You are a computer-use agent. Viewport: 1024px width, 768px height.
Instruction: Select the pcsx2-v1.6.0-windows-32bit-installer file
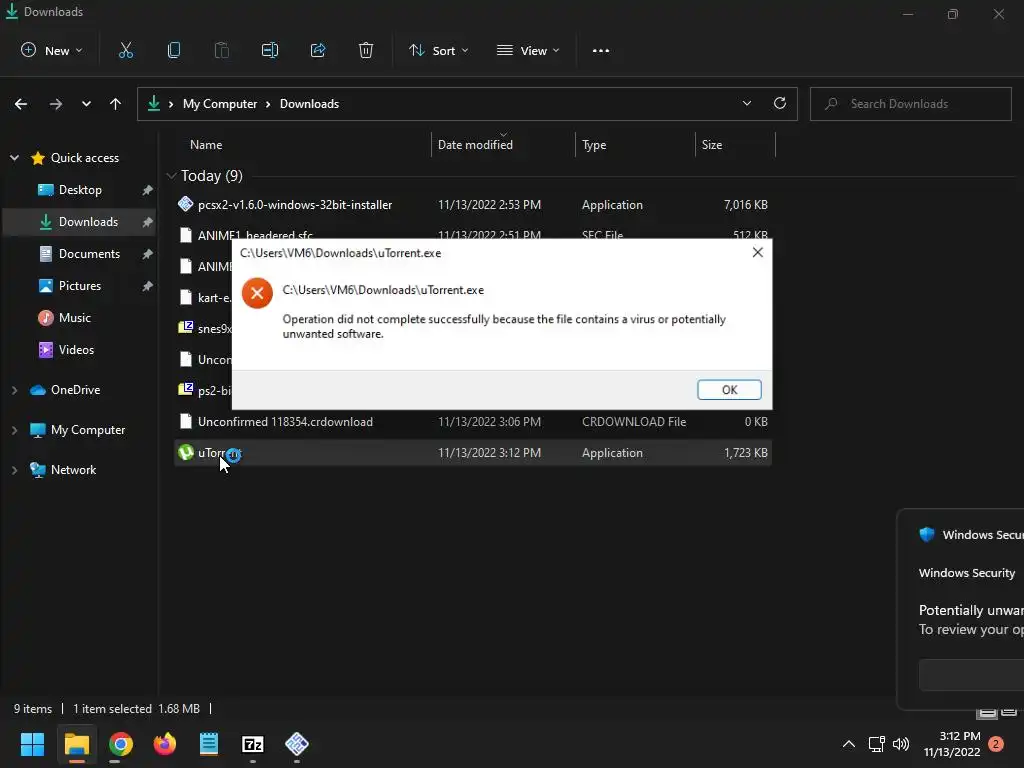click(473, 204)
